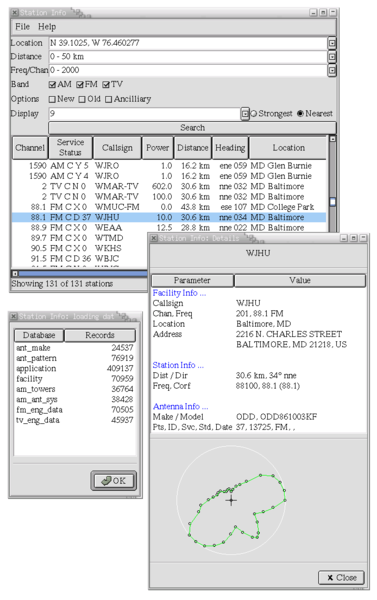Select the WTMD station row
The image size is (377, 600).
[x=80, y=238]
